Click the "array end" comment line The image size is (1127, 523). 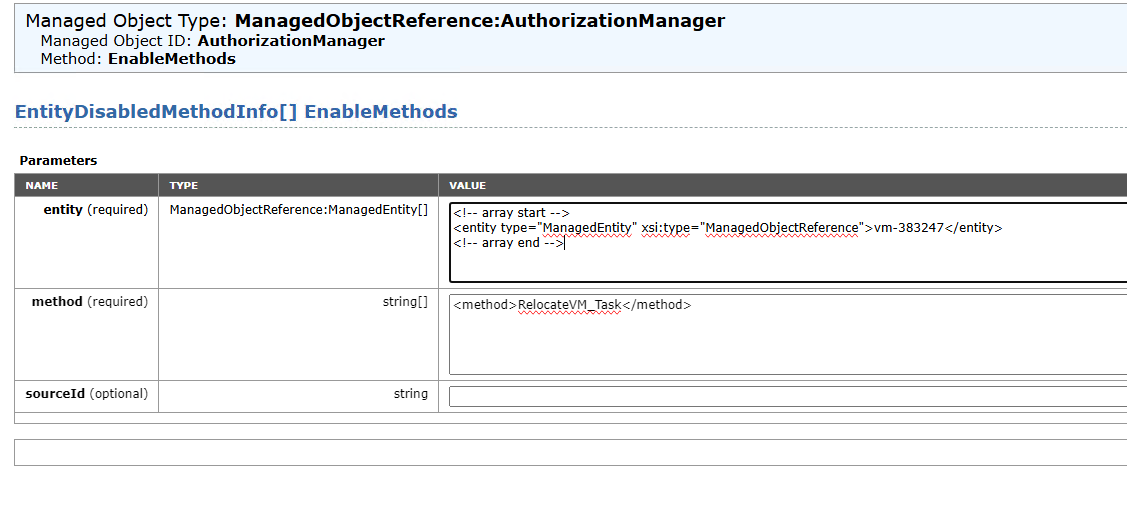508,243
